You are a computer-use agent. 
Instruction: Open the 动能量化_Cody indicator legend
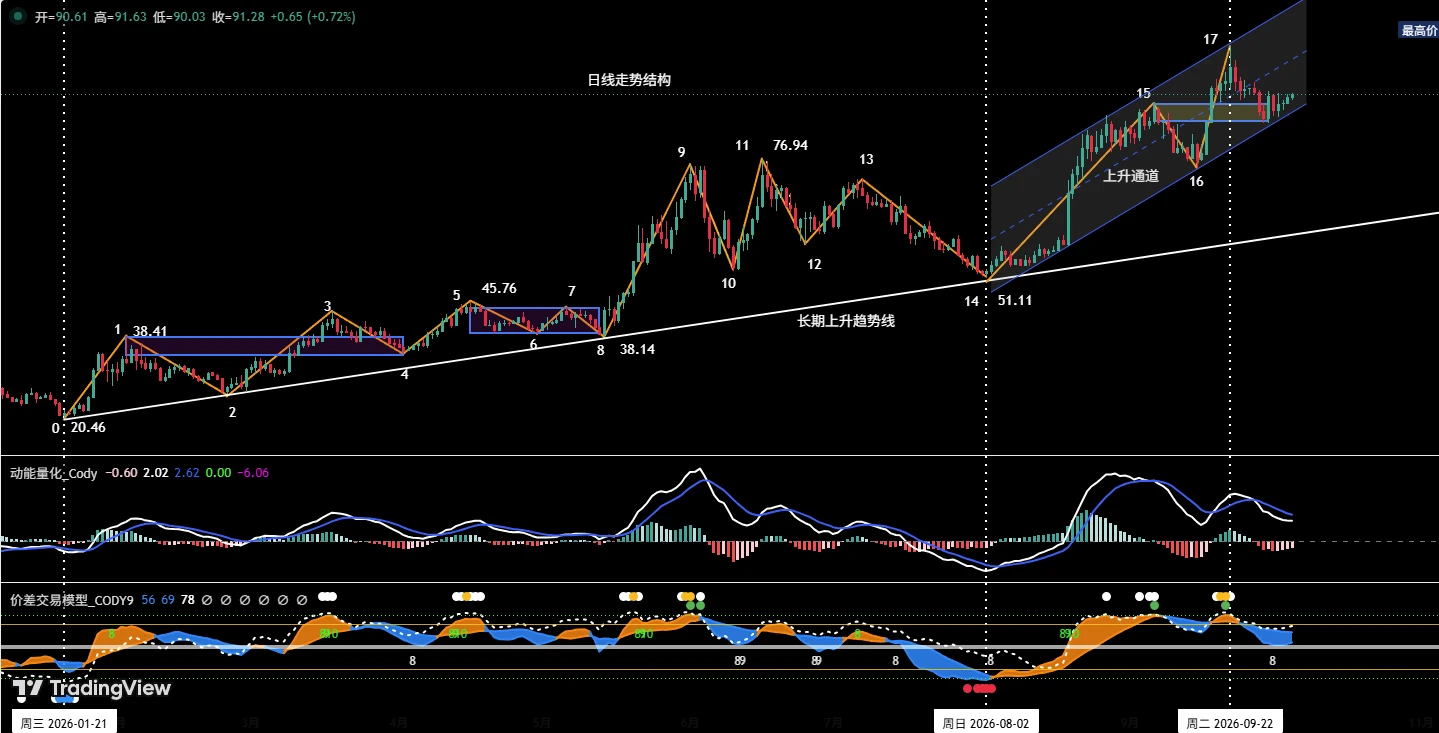pyautogui.click(x=53, y=473)
